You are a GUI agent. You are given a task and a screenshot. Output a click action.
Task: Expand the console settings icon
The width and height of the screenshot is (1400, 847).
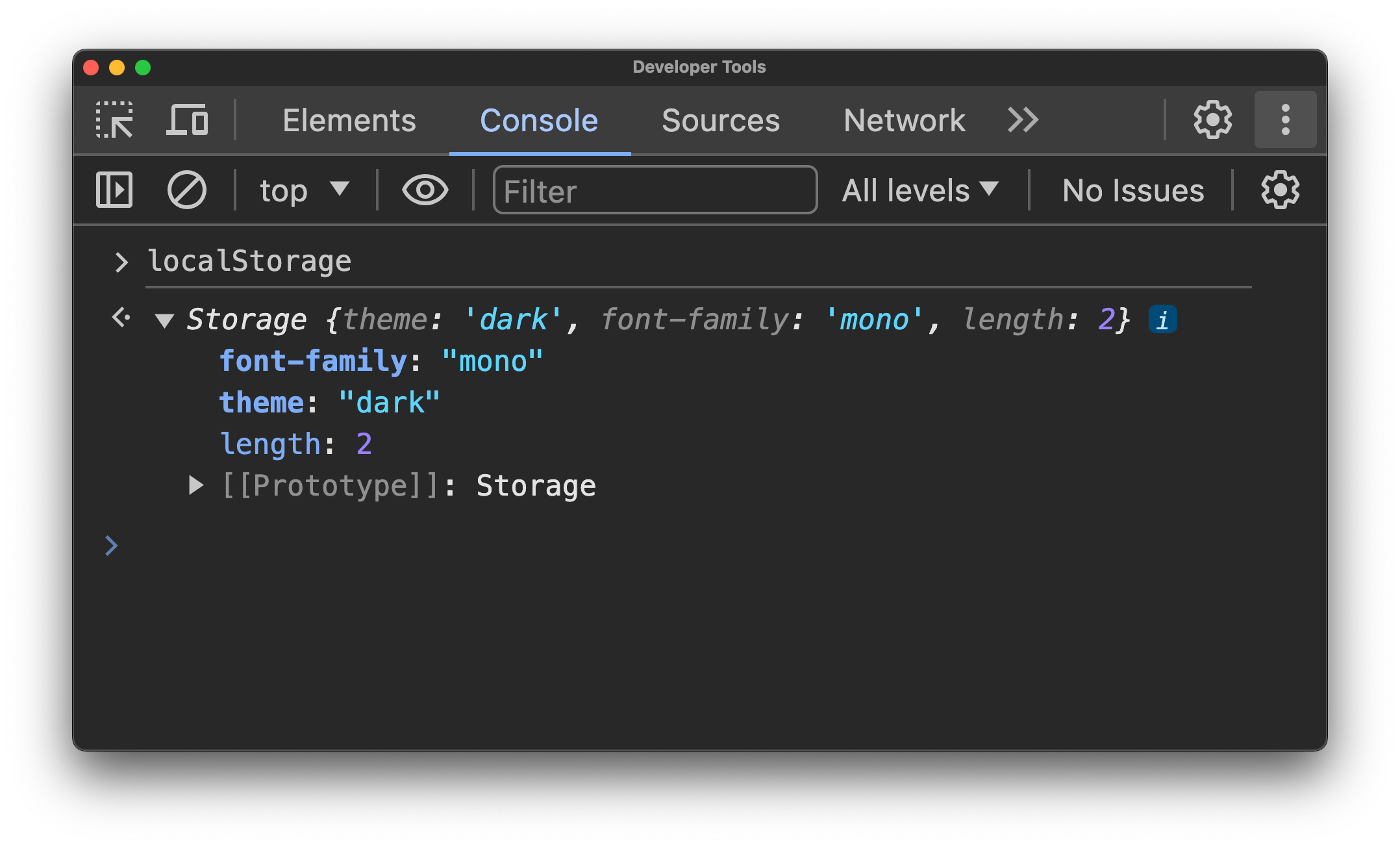click(x=1281, y=190)
